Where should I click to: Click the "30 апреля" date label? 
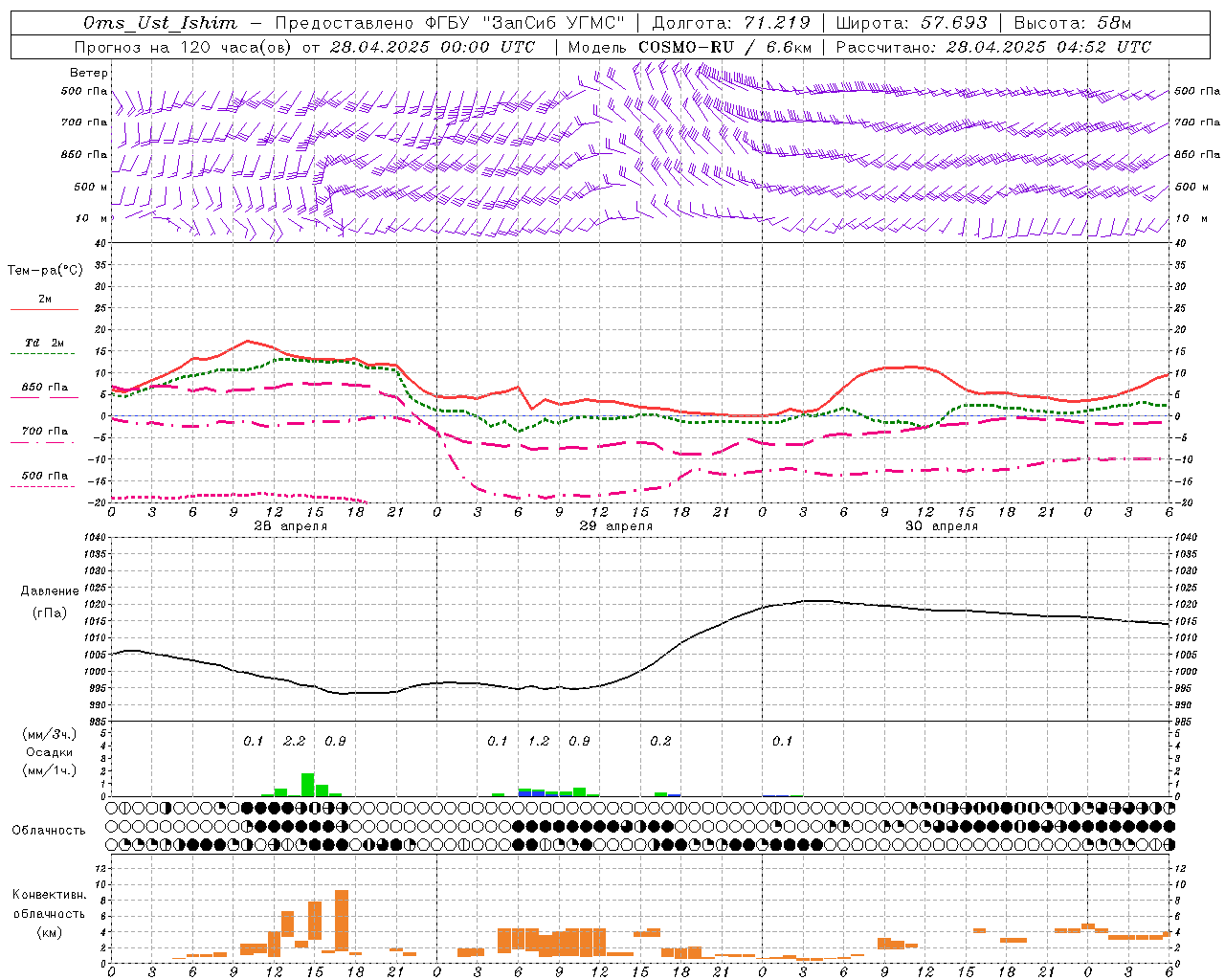941,526
